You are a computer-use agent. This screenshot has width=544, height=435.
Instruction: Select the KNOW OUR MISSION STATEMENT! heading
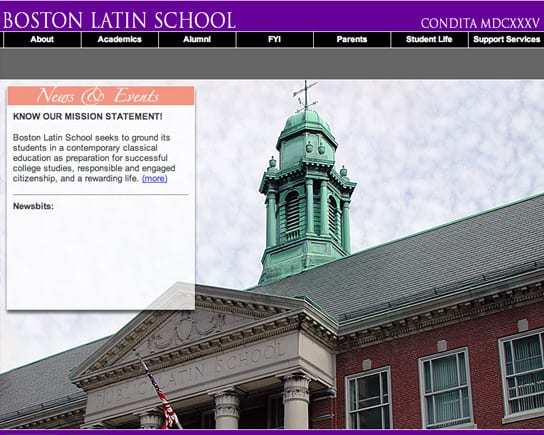[x=87, y=117]
